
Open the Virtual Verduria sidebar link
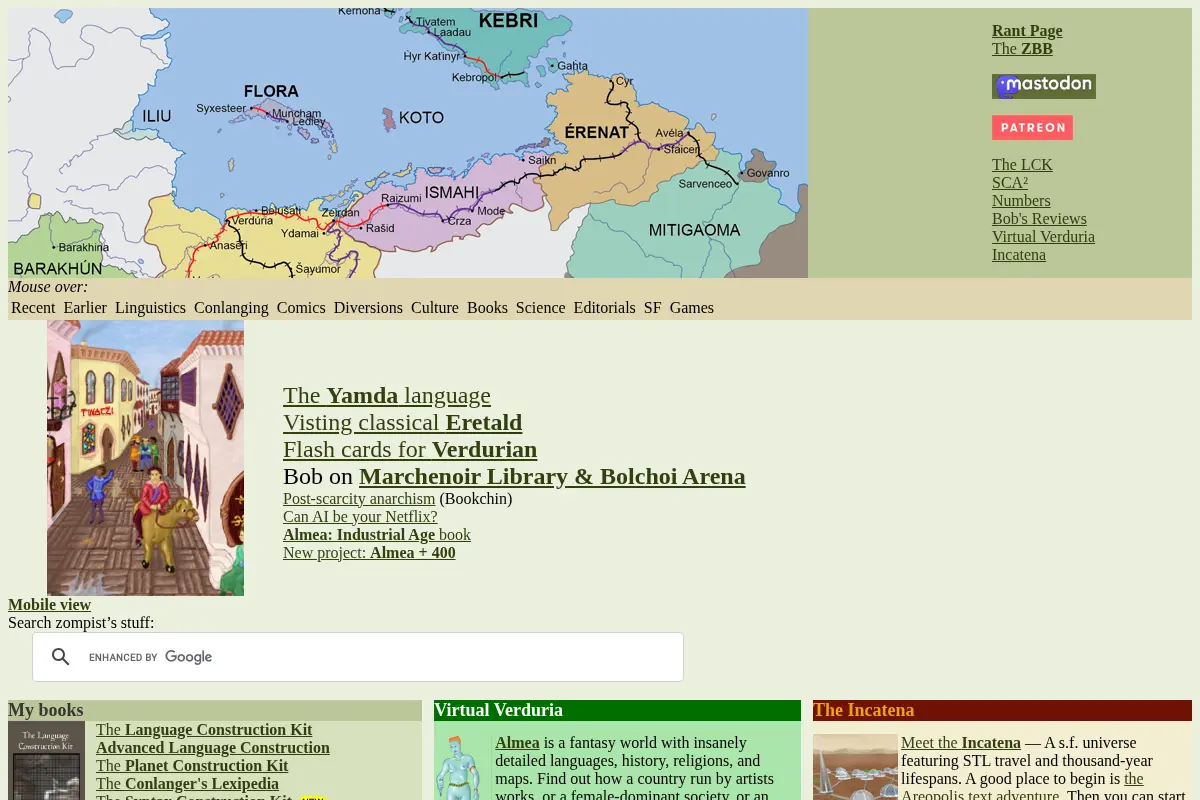point(1043,237)
